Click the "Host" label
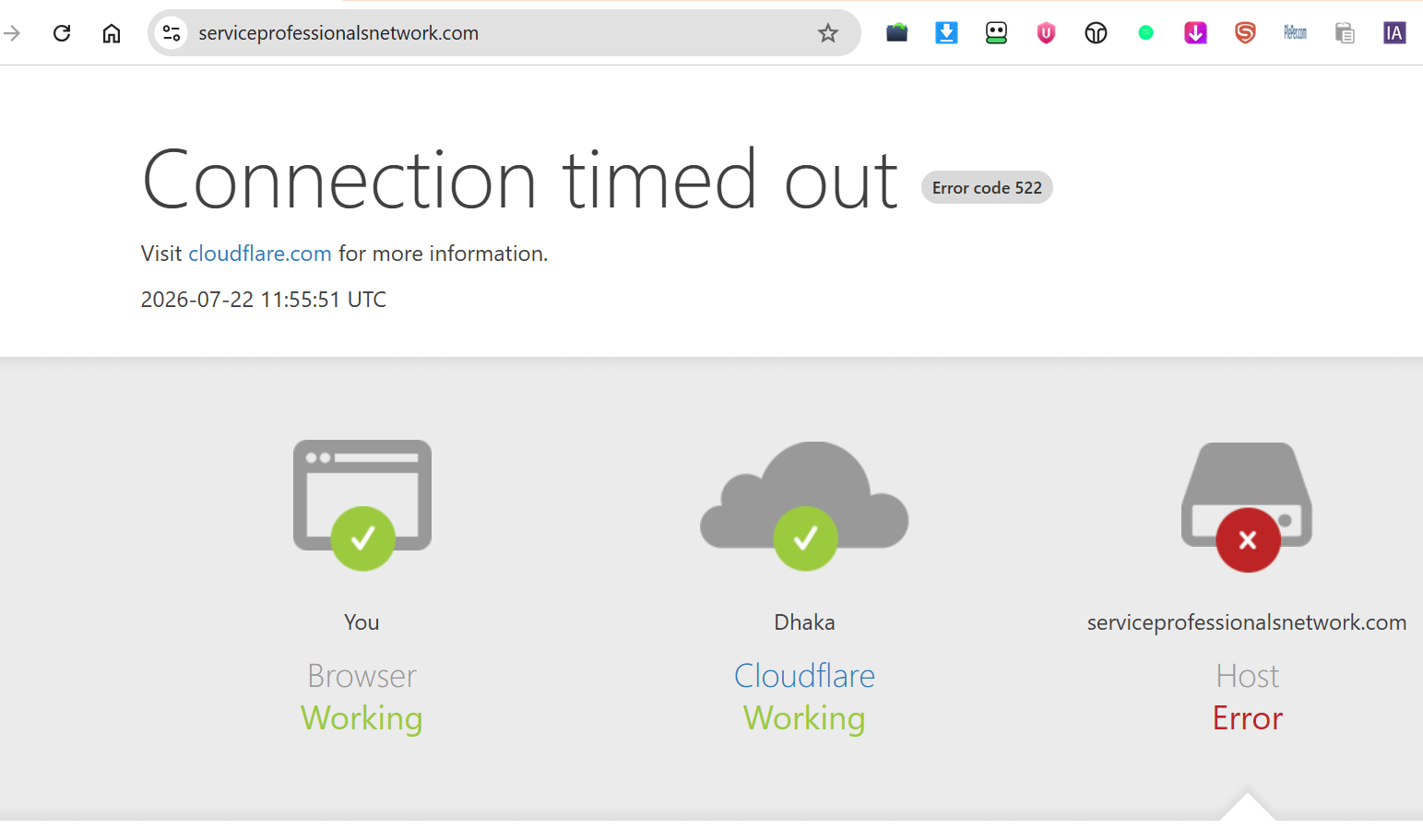This screenshot has width=1423, height=840. tap(1247, 676)
